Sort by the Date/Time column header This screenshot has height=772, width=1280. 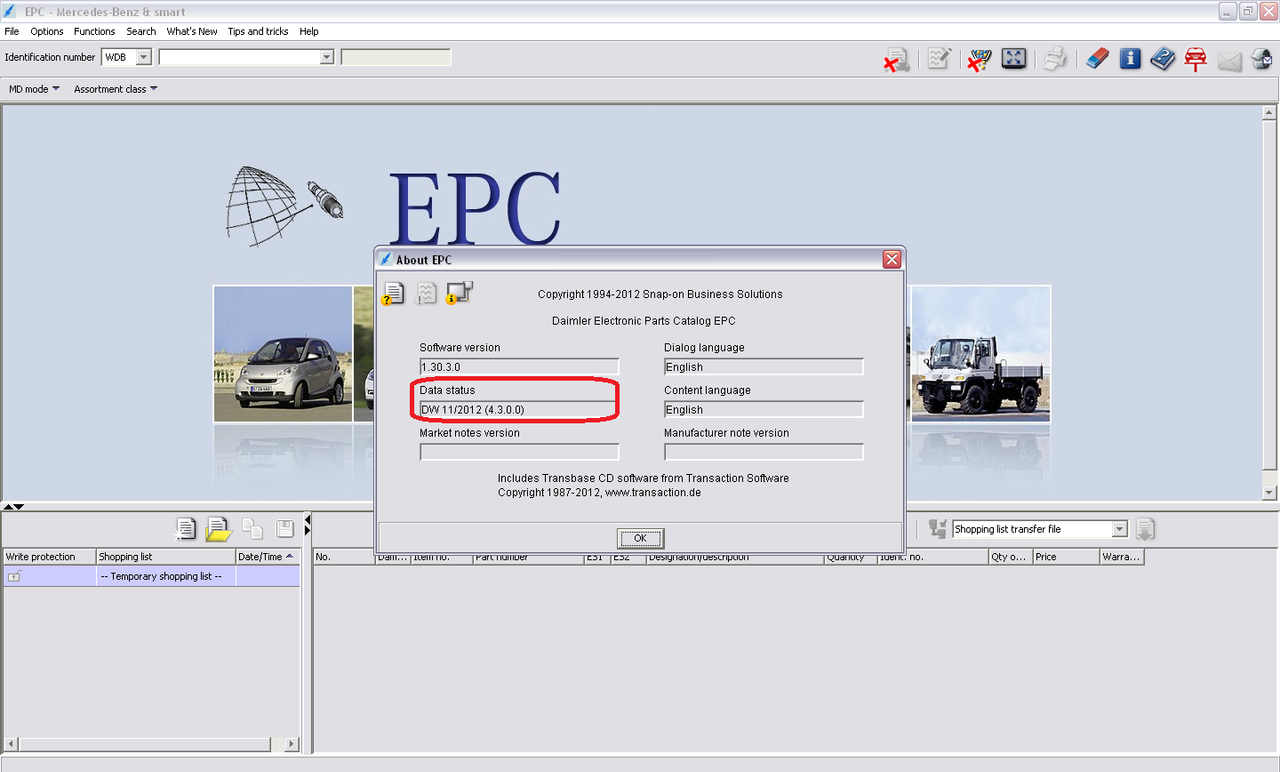click(x=267, y=557)
